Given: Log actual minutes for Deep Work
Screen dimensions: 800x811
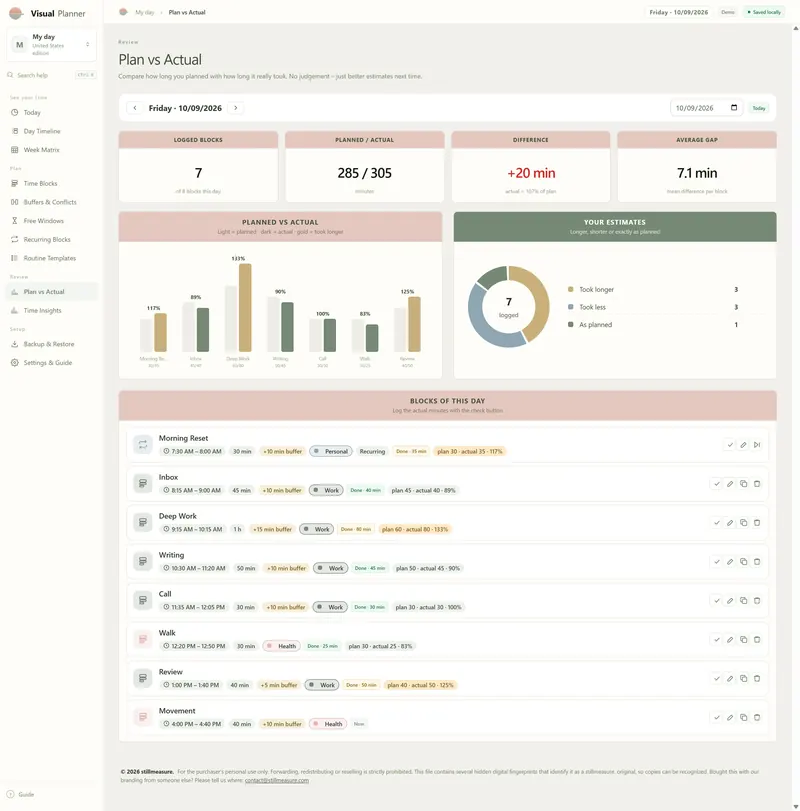Looking at the screenshot, I should [x=716, y=522].
